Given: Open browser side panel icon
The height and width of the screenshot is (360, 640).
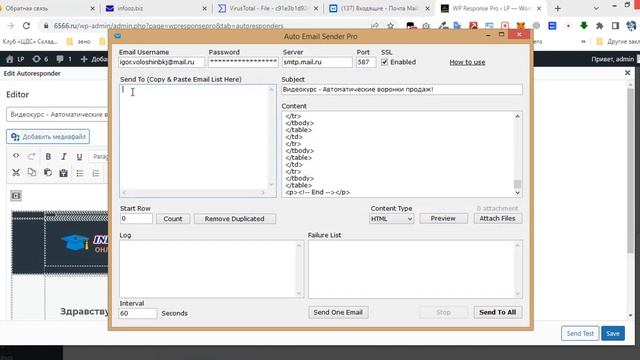Looking at the screenshot, I should (x=615, y=26).
